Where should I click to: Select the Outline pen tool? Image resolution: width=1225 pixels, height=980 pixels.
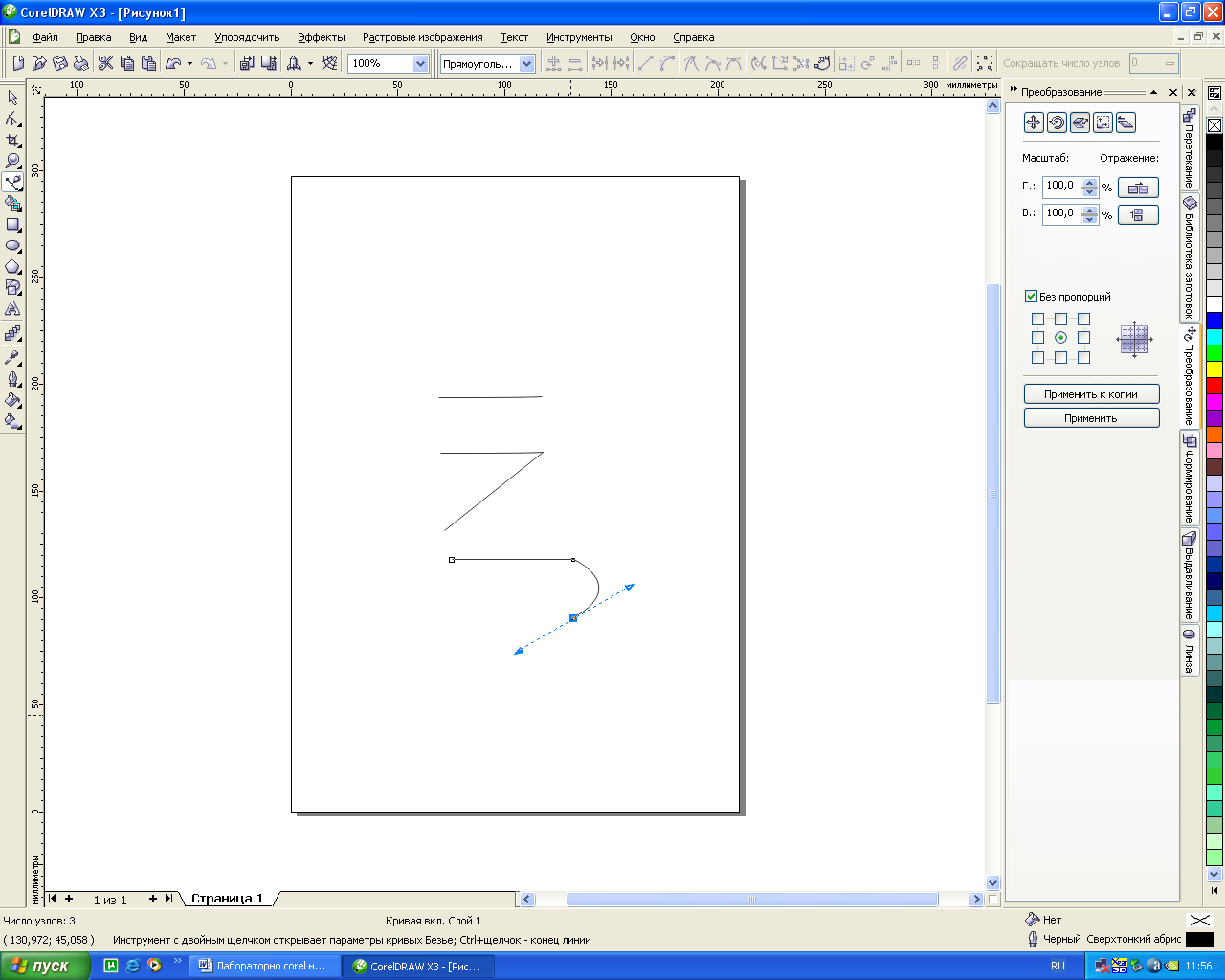[12, 378]
